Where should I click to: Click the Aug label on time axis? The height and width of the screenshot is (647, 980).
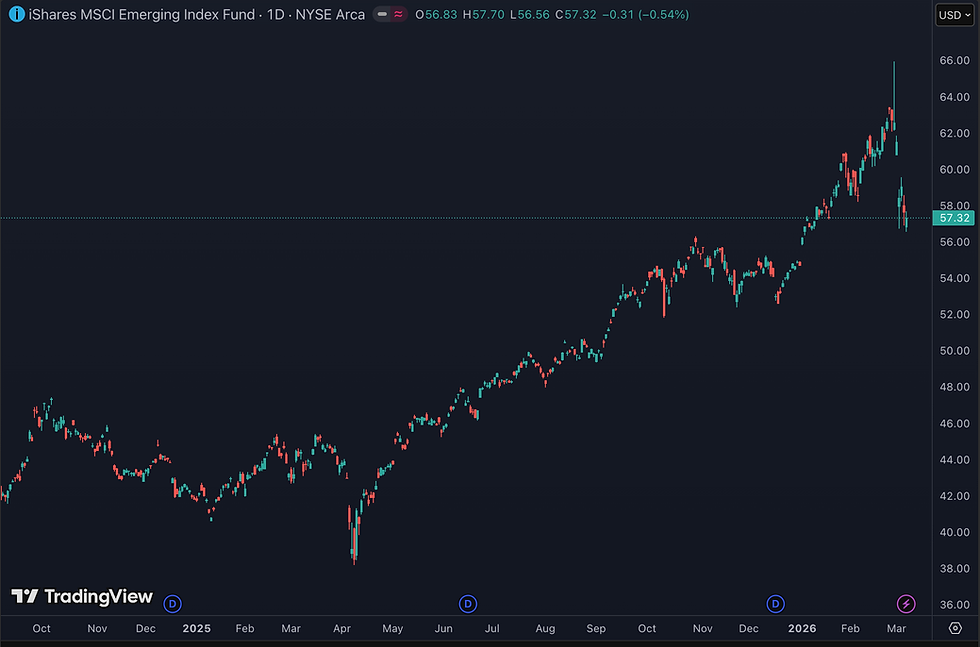(545, 628)
